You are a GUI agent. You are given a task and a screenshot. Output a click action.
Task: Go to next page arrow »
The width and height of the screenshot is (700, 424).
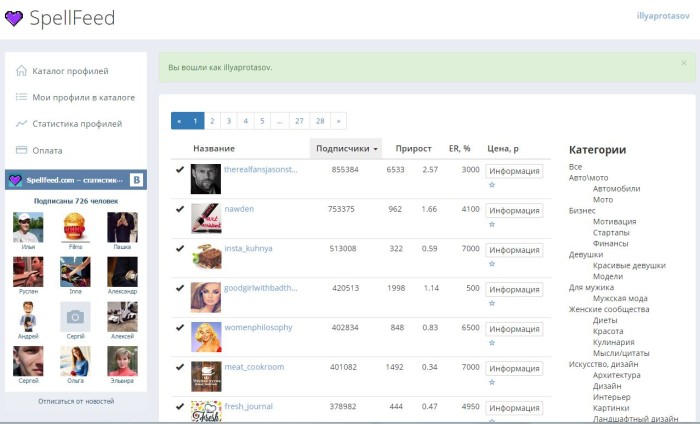pyautogui.click(x=338, y=121)
